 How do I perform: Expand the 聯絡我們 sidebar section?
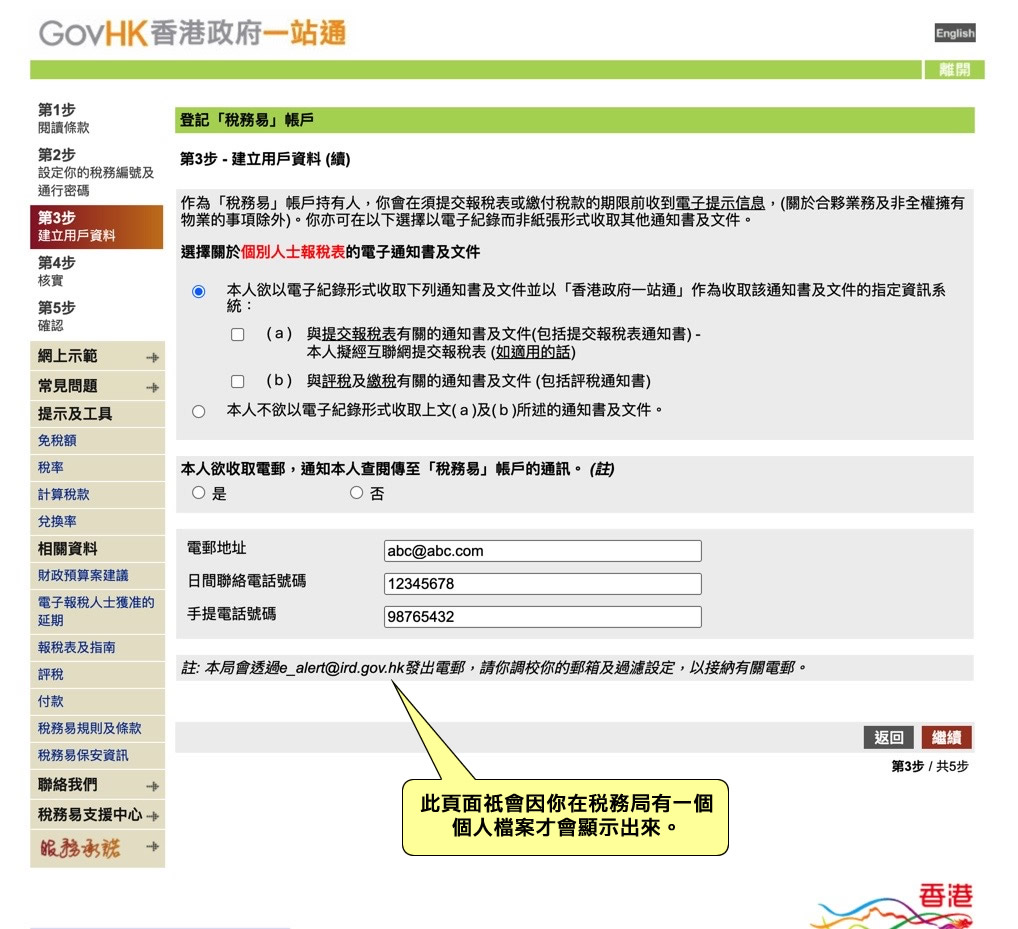[97, 785]
